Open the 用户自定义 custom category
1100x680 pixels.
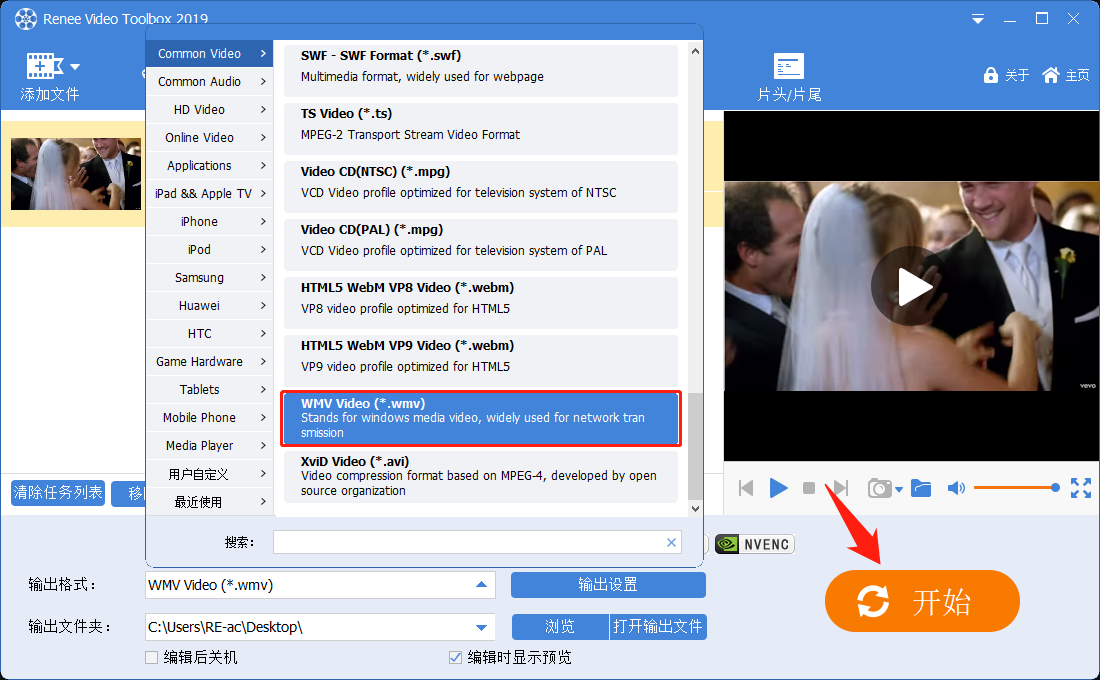(x=209, y=474)
